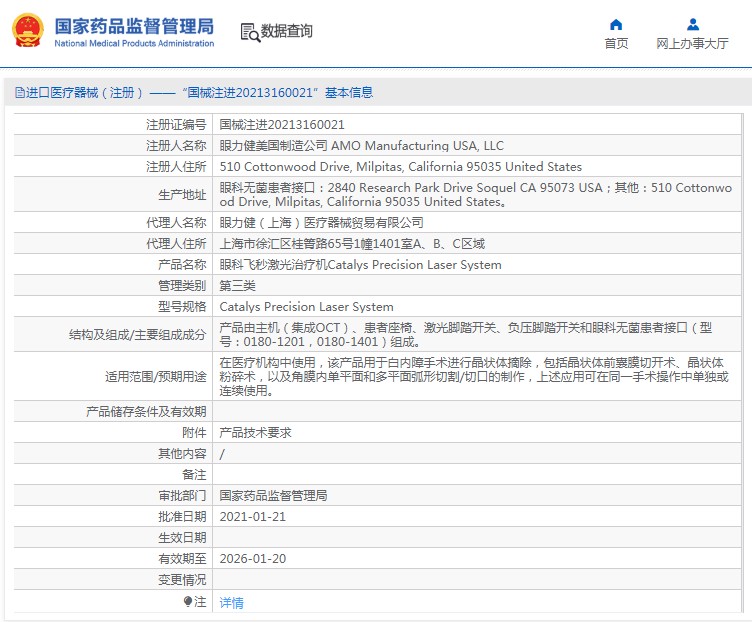Click the 国家药品监督管理局 site title
Image resolution: width=752 pixels, height=622 pixels.
(134, 26)
